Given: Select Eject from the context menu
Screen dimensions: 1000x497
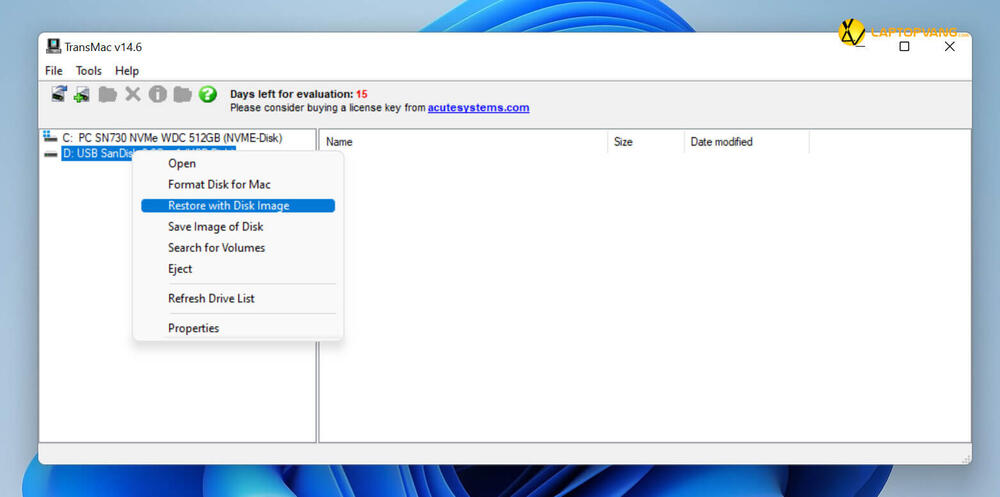Looking at the screenshot, I should coord(238,269).
